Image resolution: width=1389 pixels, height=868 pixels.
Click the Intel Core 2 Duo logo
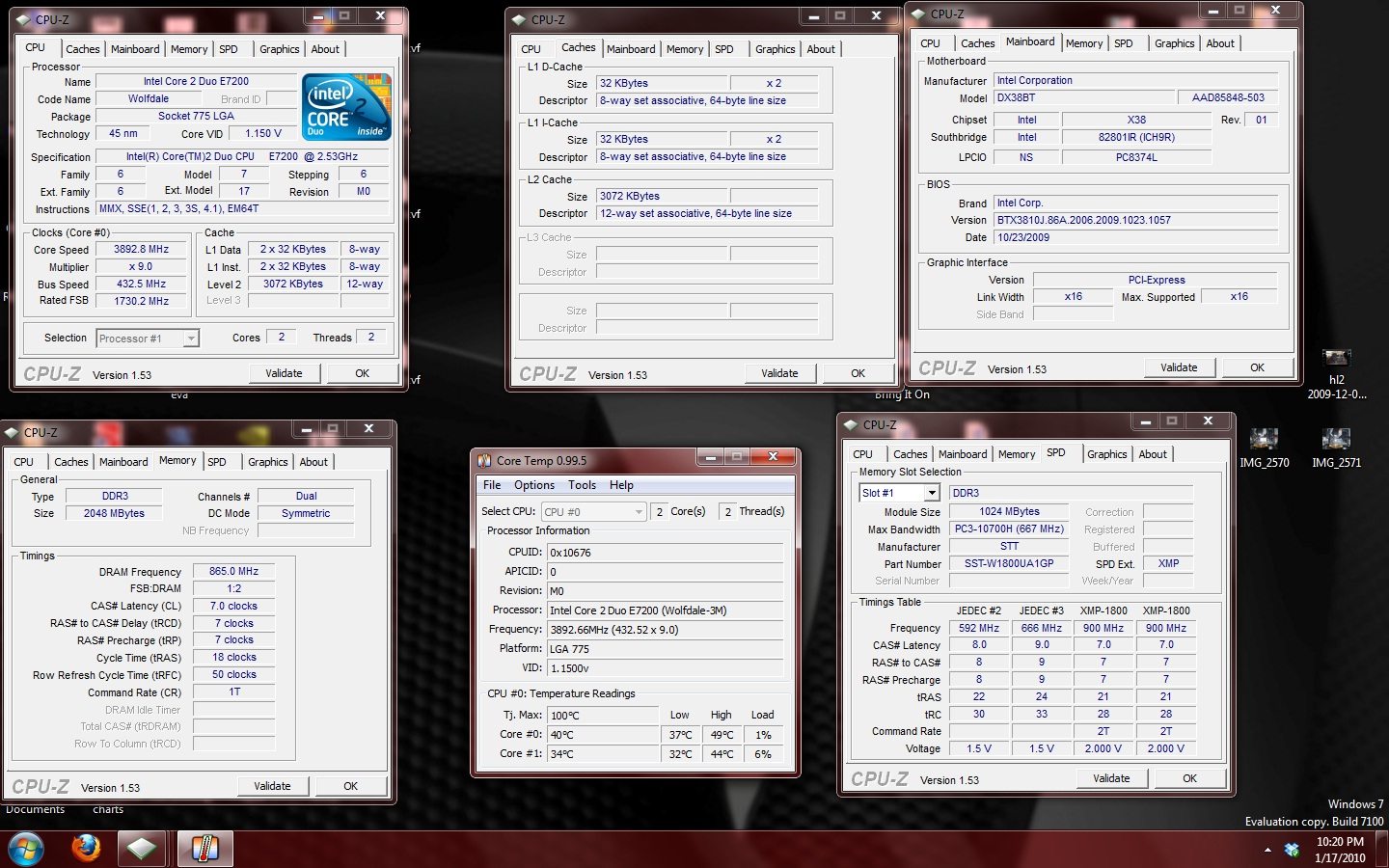click(x=346, y=107)
